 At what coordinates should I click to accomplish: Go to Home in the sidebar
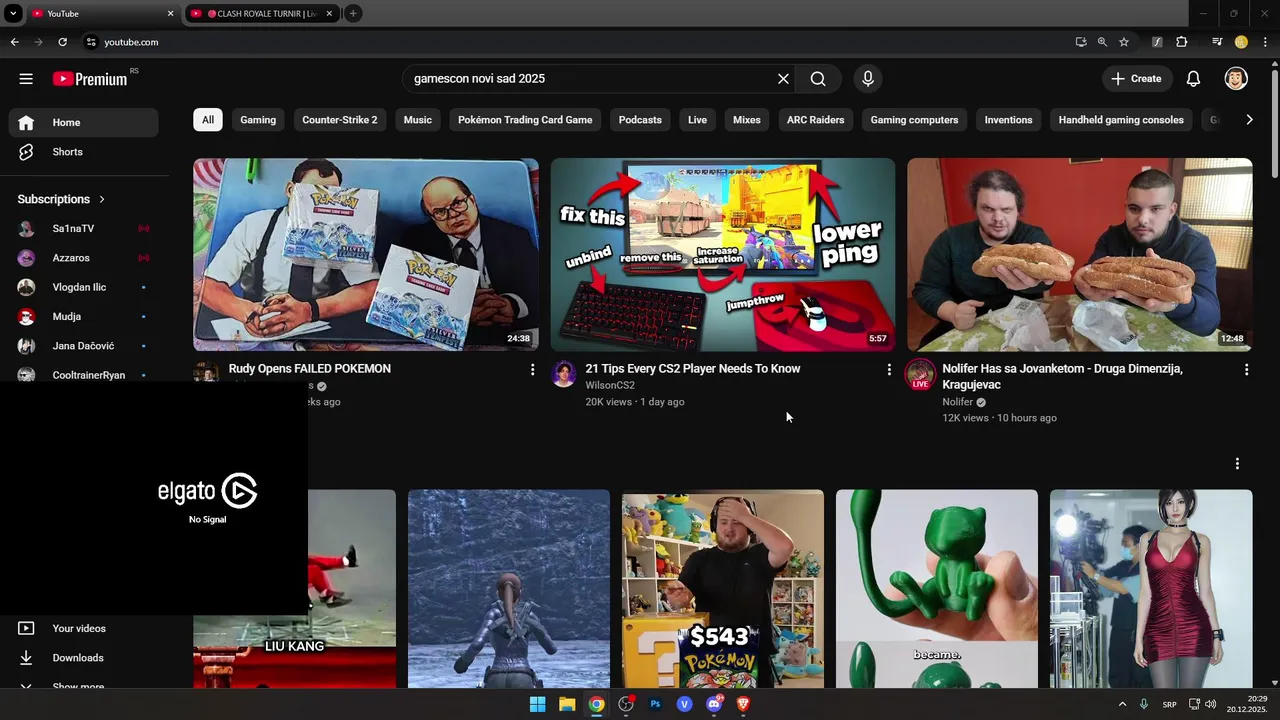point(84,122)
